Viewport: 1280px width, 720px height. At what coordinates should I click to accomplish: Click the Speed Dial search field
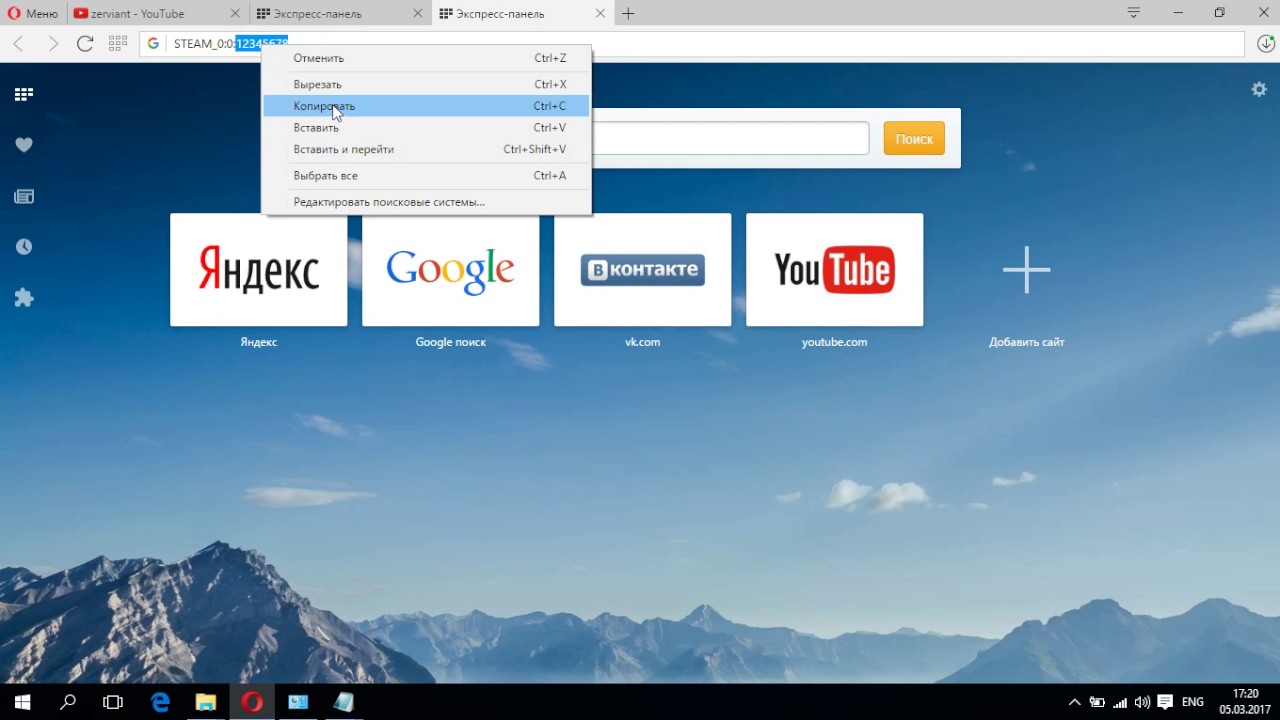pyautogui.click(x=730, y=139)
